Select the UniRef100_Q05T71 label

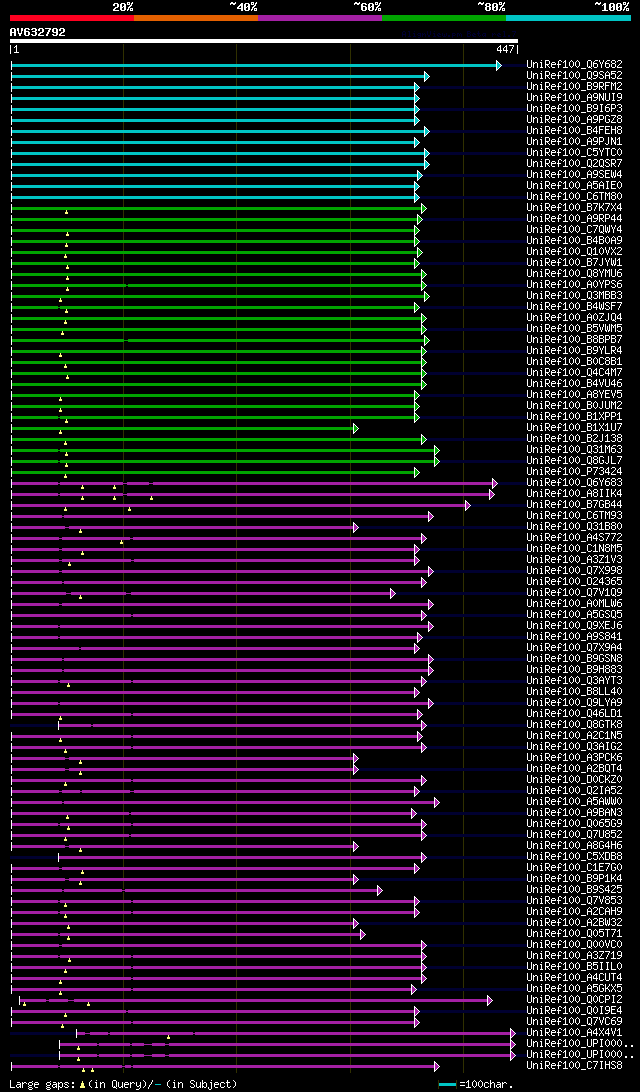(575, 934)
